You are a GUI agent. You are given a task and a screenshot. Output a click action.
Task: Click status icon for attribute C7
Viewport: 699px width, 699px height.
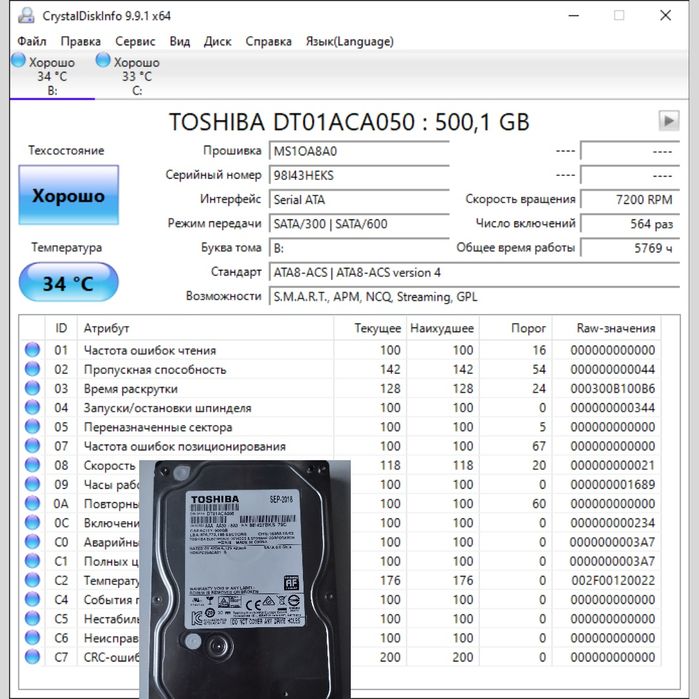click(32, 657)
